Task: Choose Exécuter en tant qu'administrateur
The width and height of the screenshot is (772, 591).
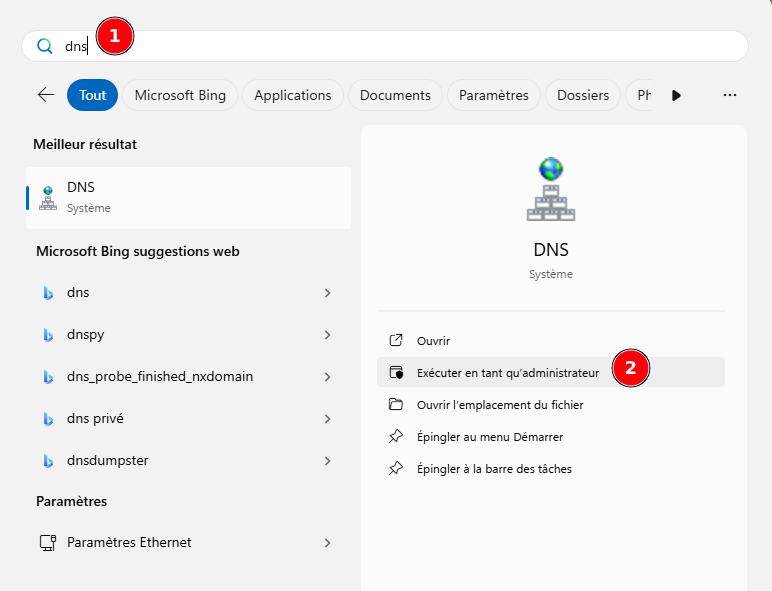Action: (551, 372)
